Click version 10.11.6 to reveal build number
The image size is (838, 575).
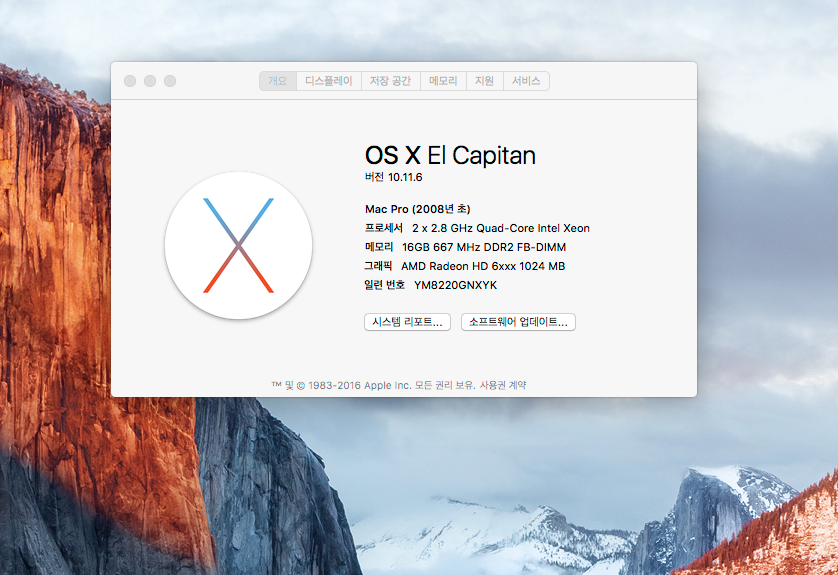(x=393, y=177)
